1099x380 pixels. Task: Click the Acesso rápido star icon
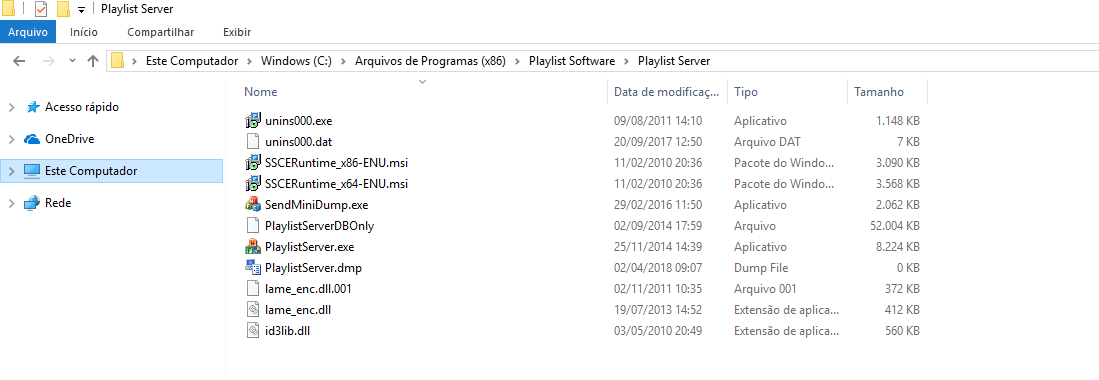tap(32, 107)
